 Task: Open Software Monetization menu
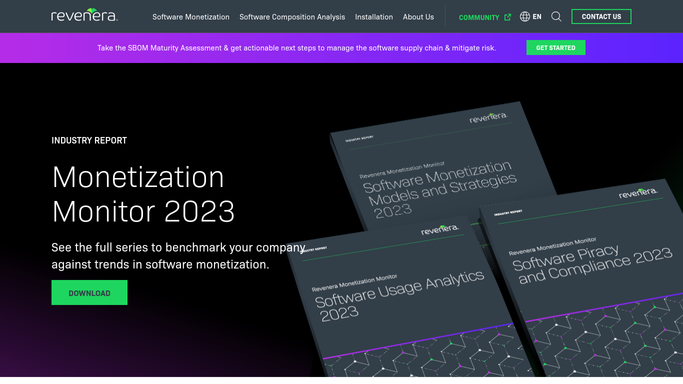191,17
